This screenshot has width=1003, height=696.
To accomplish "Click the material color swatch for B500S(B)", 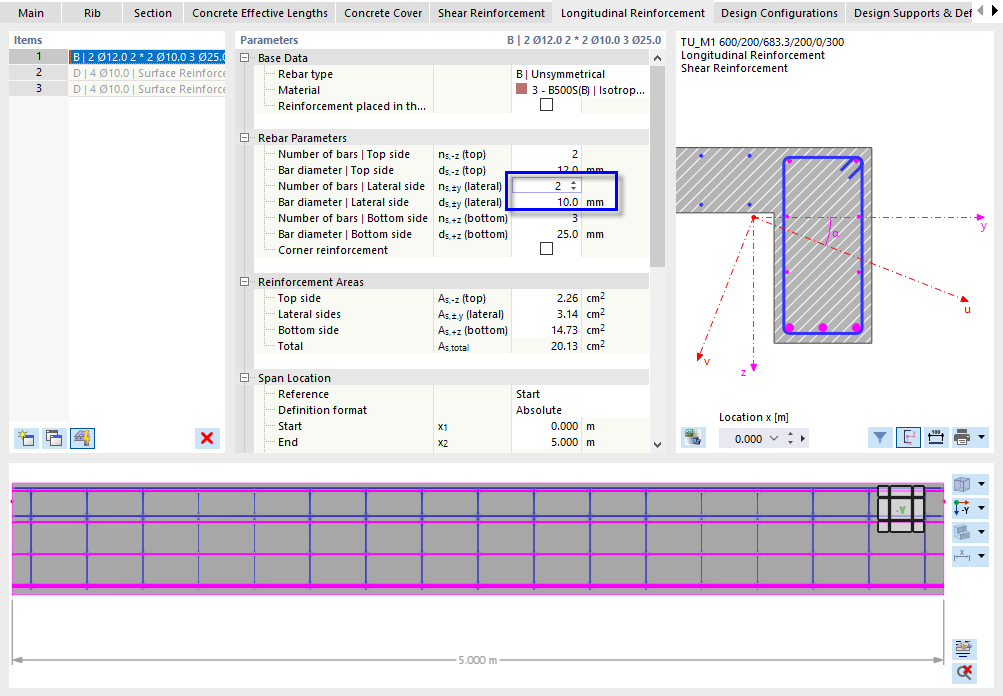I will (521, 89).
